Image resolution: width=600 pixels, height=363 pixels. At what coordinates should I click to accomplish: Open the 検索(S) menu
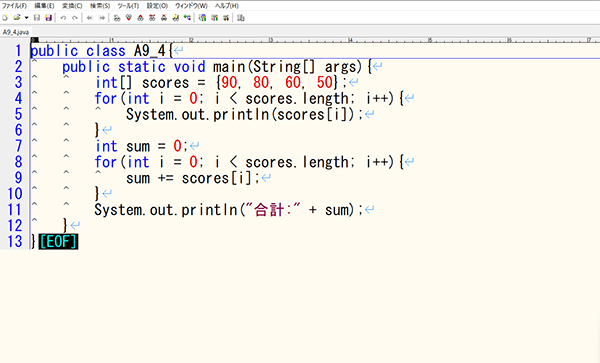click(100, 6)
